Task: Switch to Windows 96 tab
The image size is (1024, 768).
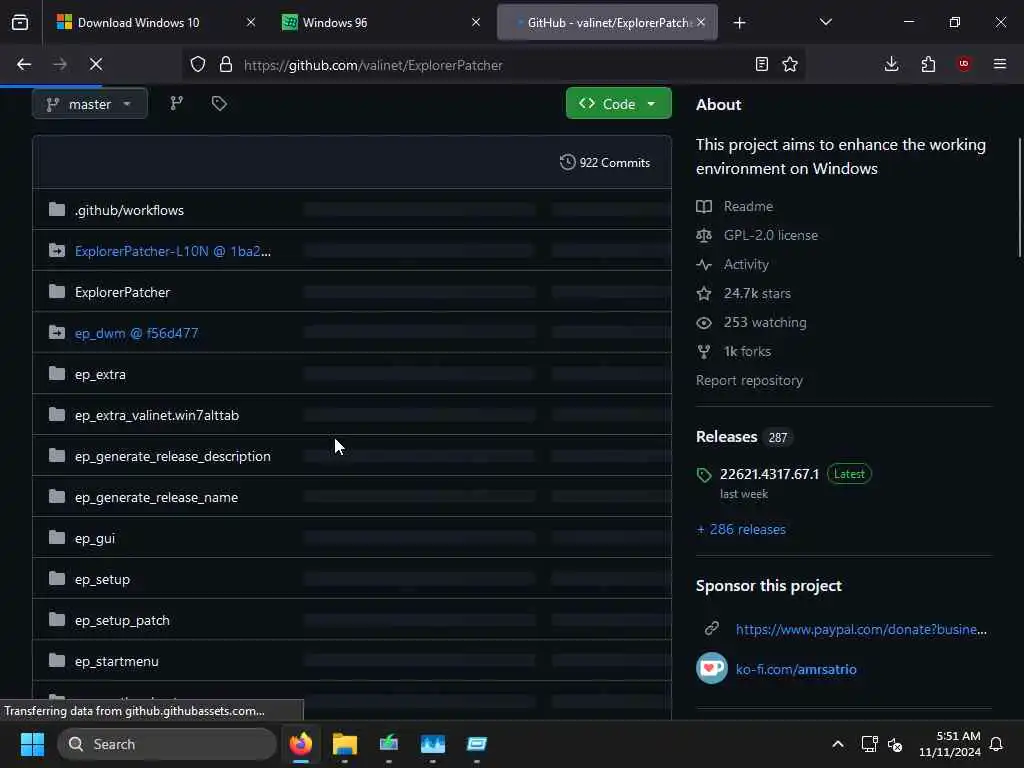Action: tap(334, 23)
